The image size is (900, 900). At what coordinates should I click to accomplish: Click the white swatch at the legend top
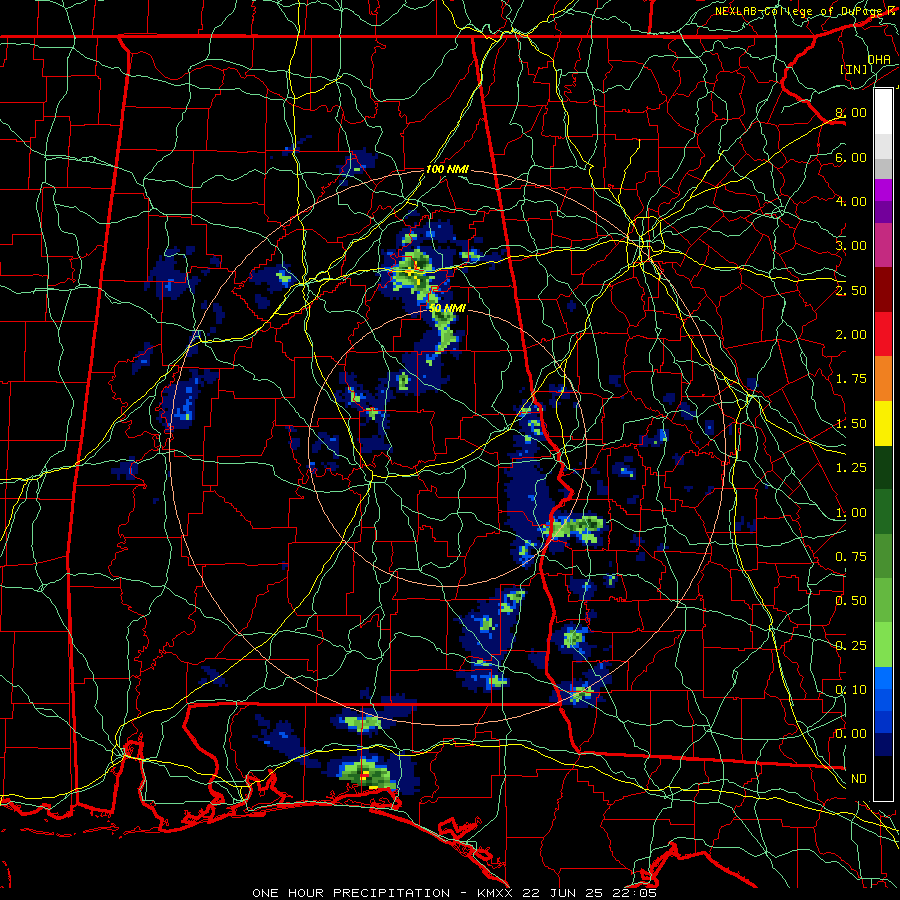coord(883,112)
